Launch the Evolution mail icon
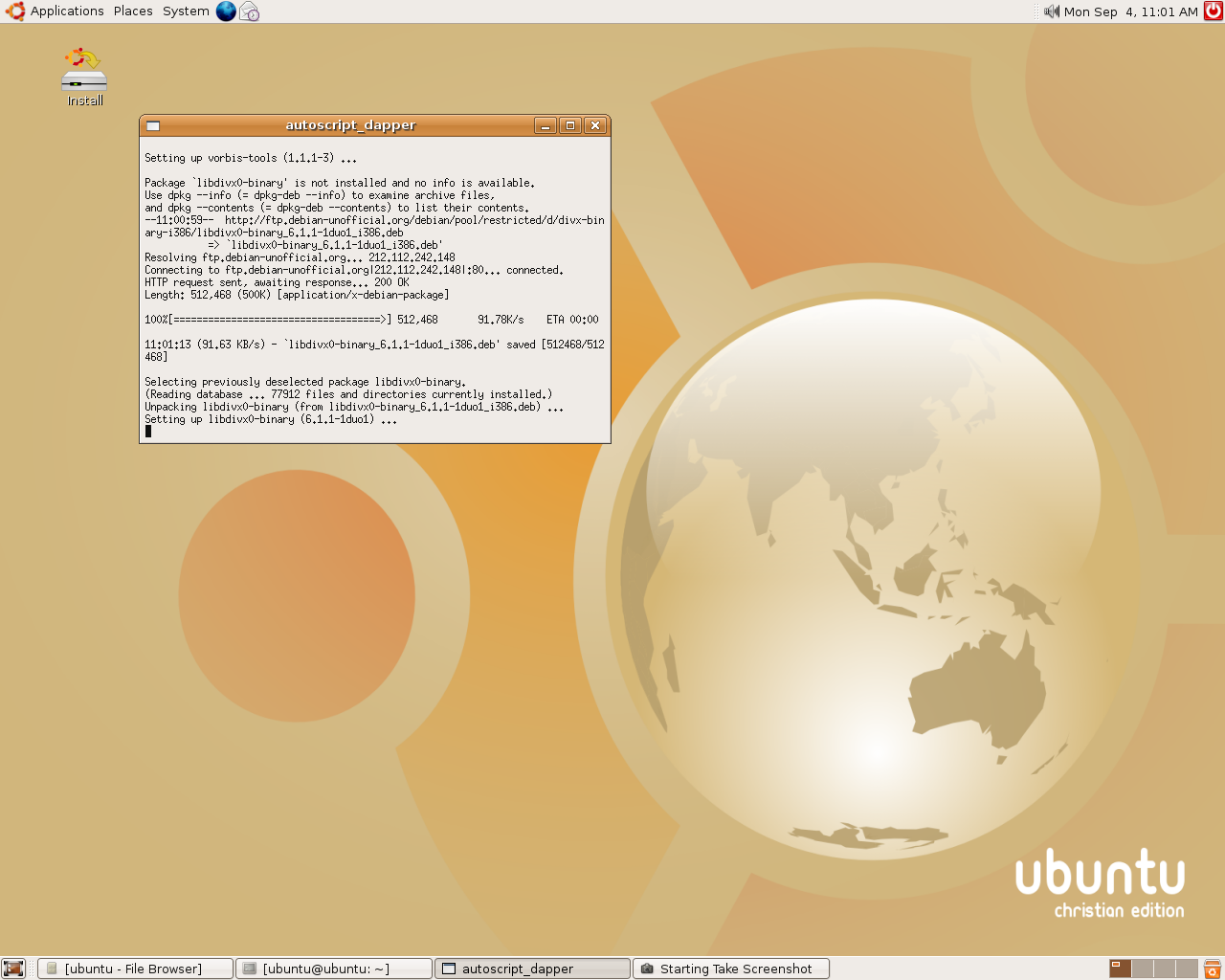Image resolution: width=1225 pixels, height=980 pixels. tap(250, 11)
